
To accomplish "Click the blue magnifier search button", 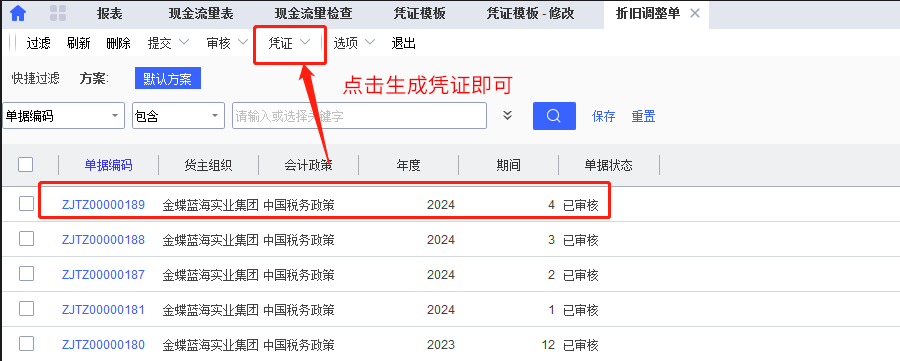I will 554,116.
